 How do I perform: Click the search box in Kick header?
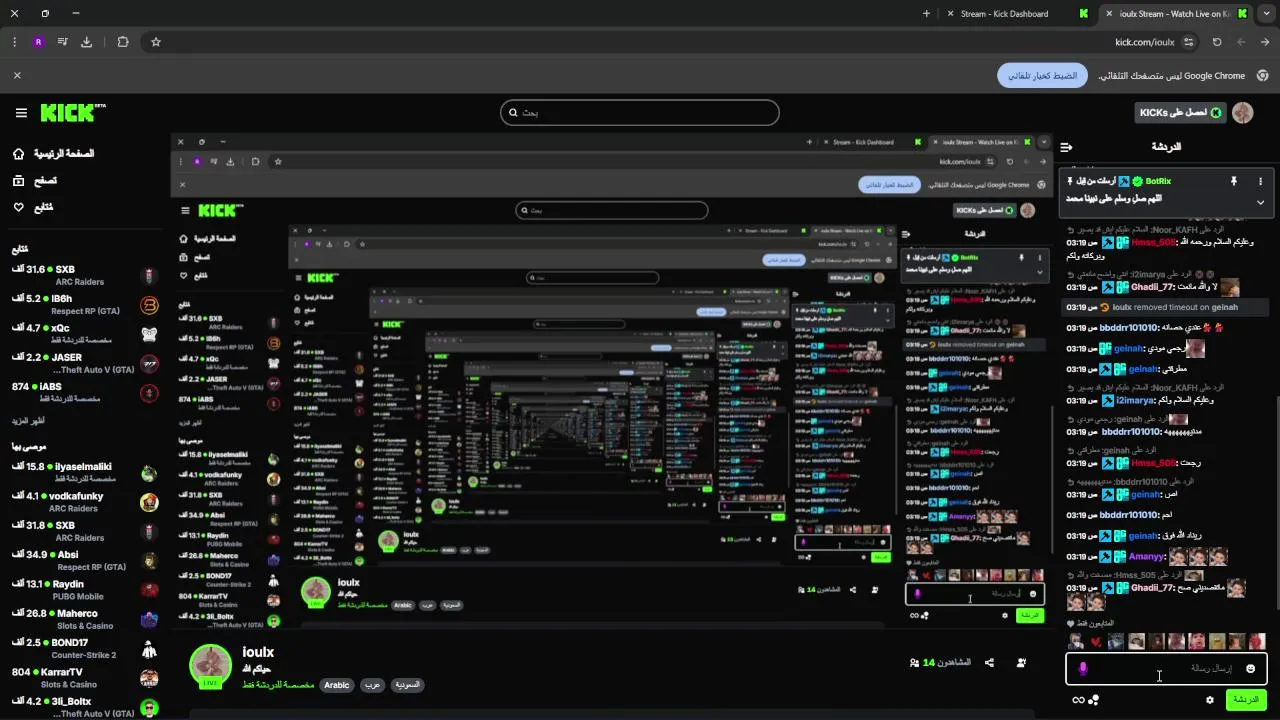tap(640, 112)
